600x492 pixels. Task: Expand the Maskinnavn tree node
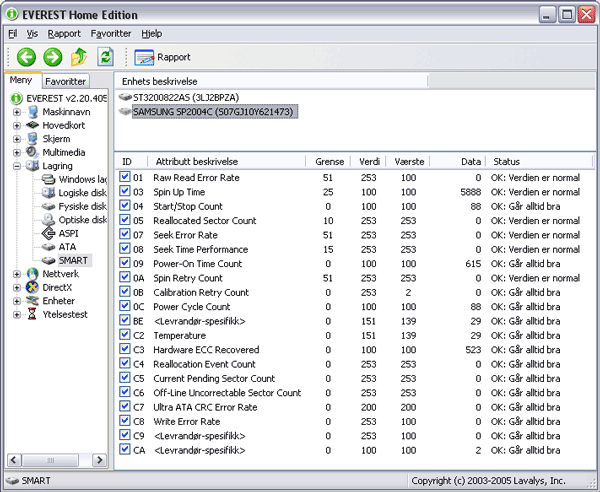pyautogui.click(x=16, y=112)
